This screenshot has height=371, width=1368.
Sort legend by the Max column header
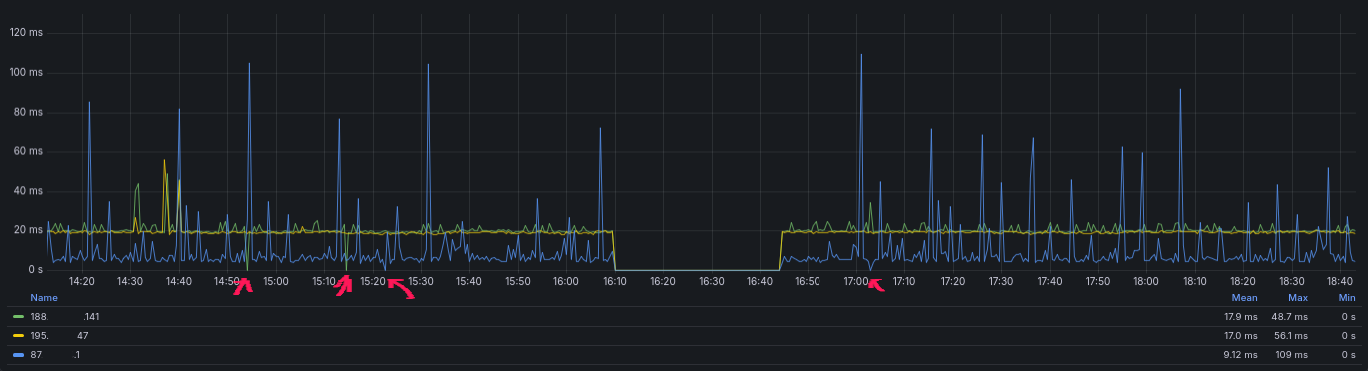[x=1299, y=298]
